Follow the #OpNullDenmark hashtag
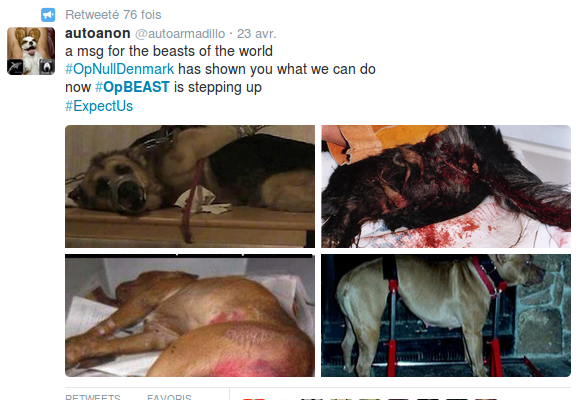Image resolution: width=583 pixels, height=400 pixels. [119, 69]
